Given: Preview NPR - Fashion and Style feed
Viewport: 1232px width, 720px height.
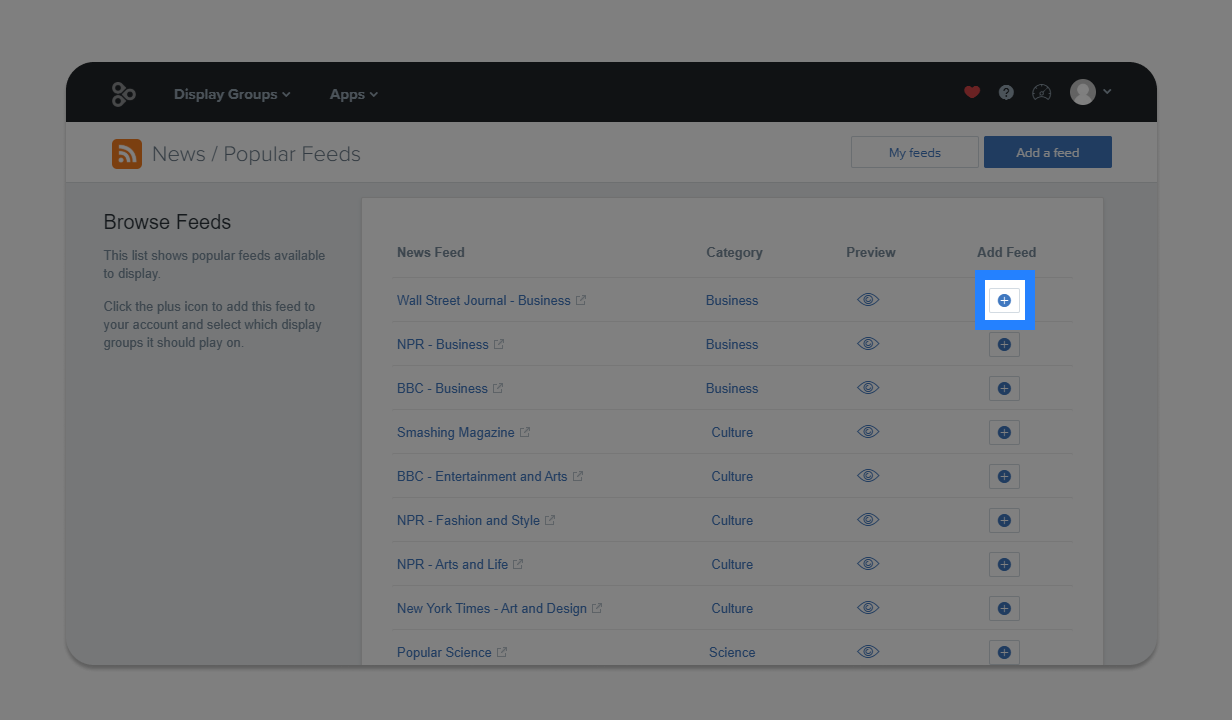Looking at the screenshot, I should tap(868, 519).
